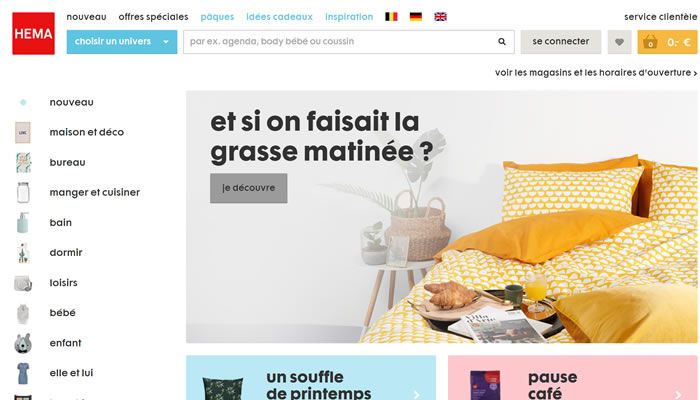Expand the choisir un univers dropdown

tap(122, 42)
